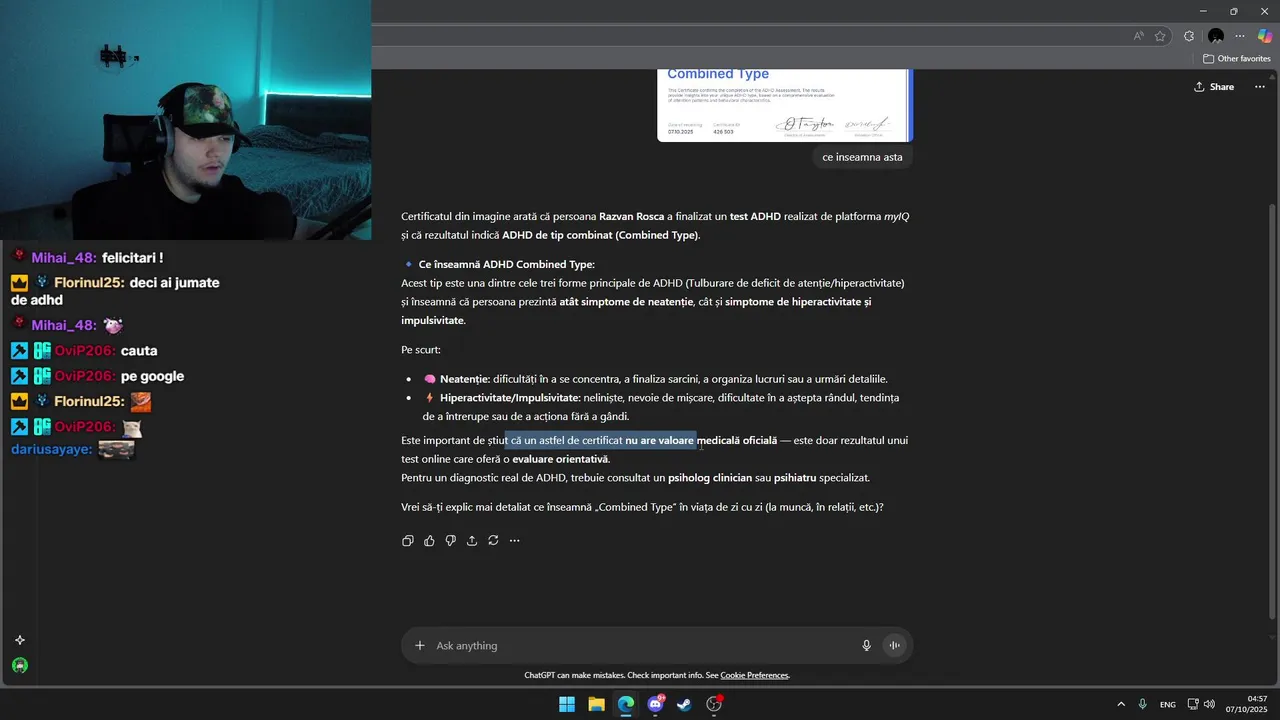Click OviP206's message 'pe google'
Viewport: 1280px width, 720px height.
[153, 376]
